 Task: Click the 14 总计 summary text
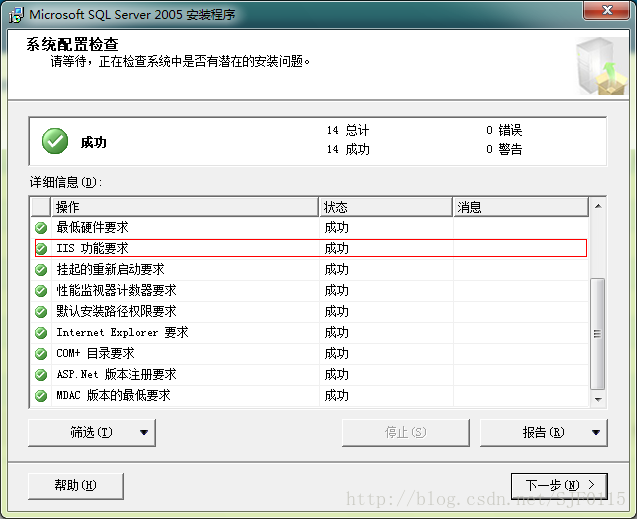point(348,130)
